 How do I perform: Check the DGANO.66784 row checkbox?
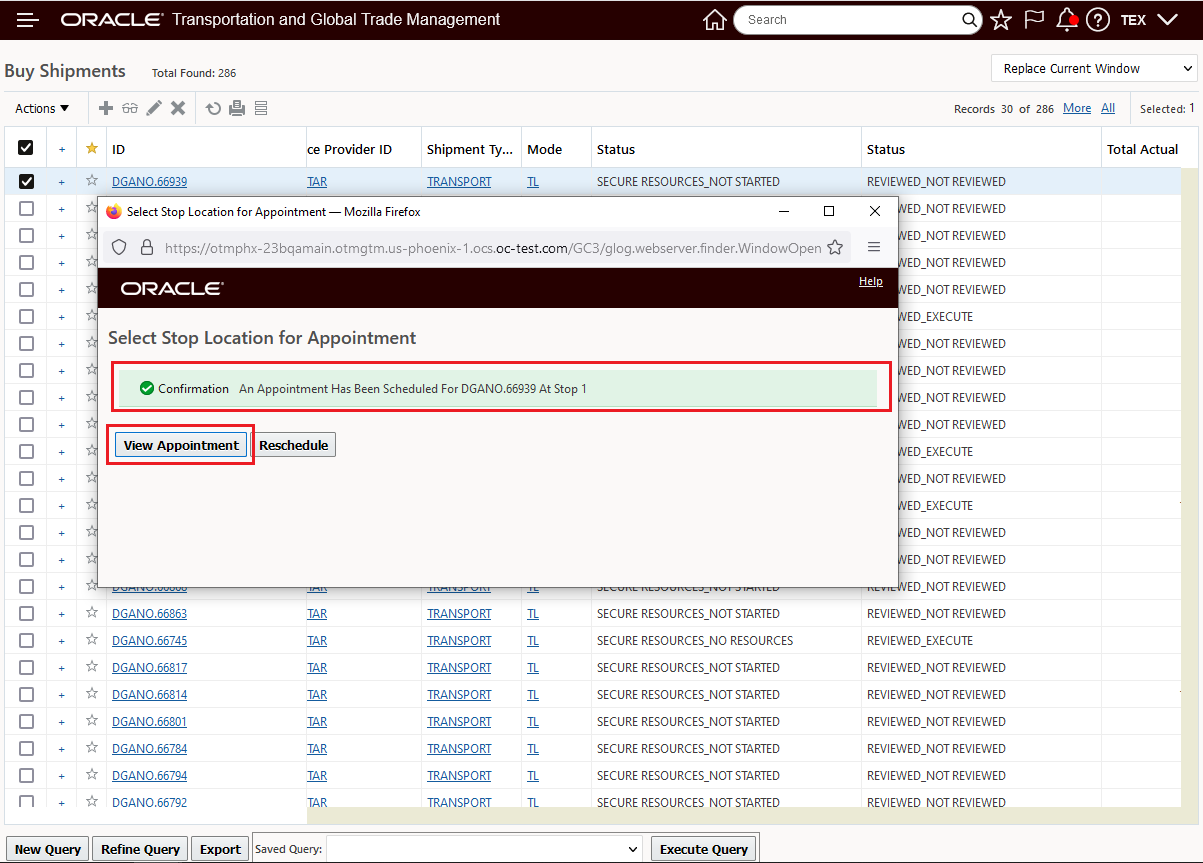click(26, 748)
